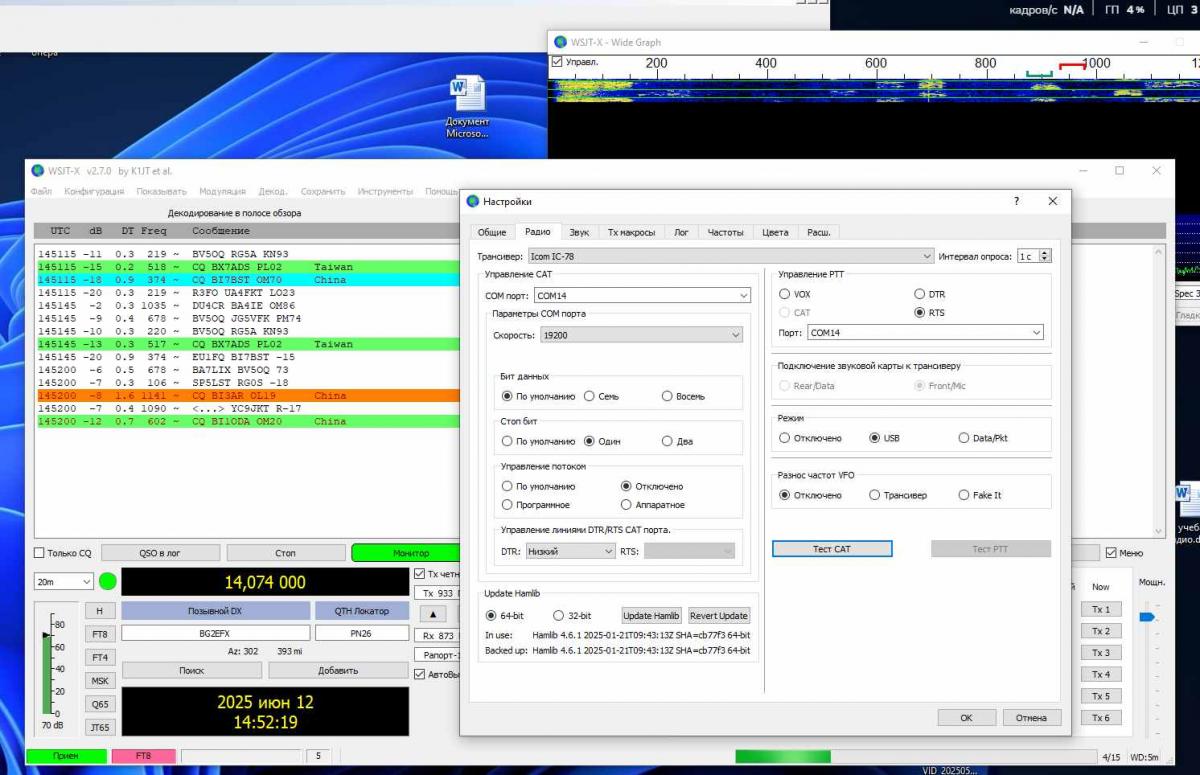The width and height of the screenshot is (1200, 775).
Task: Click the up arrow of Интервал опроса spinner
Action: coord(1045,253)
